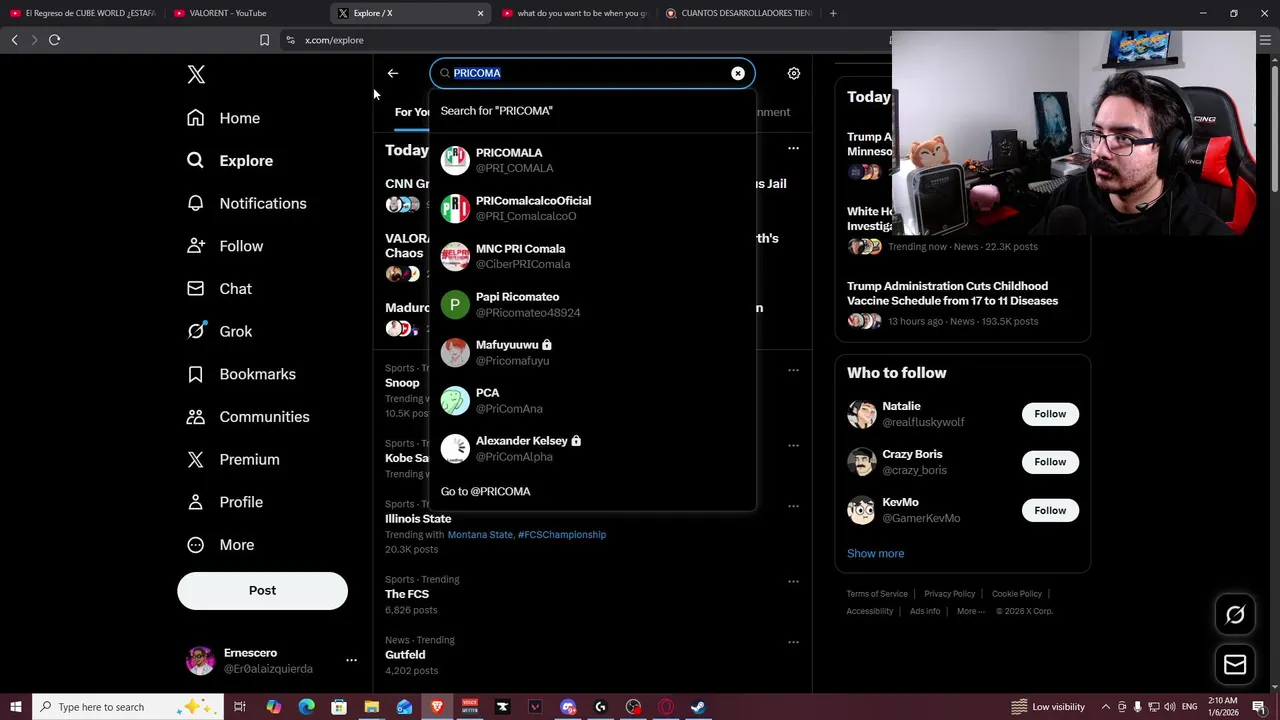The width and height of the screenshot is (1280, 720).
Task: Open more options for Illinois State trend
Action: click(x=793, y=506)
